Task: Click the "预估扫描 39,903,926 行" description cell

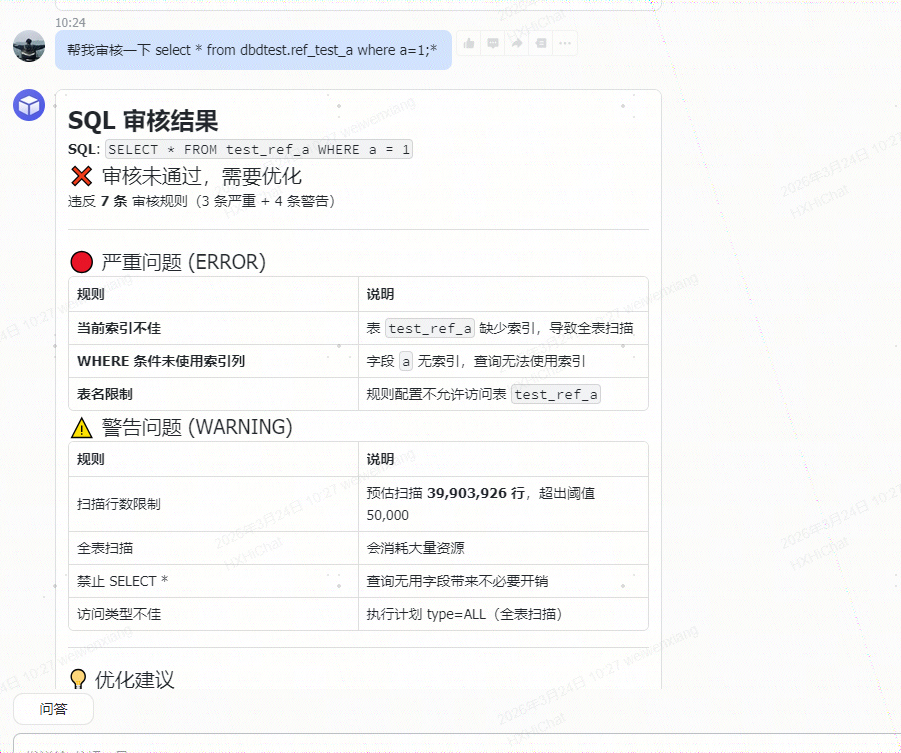Action: 503,504
